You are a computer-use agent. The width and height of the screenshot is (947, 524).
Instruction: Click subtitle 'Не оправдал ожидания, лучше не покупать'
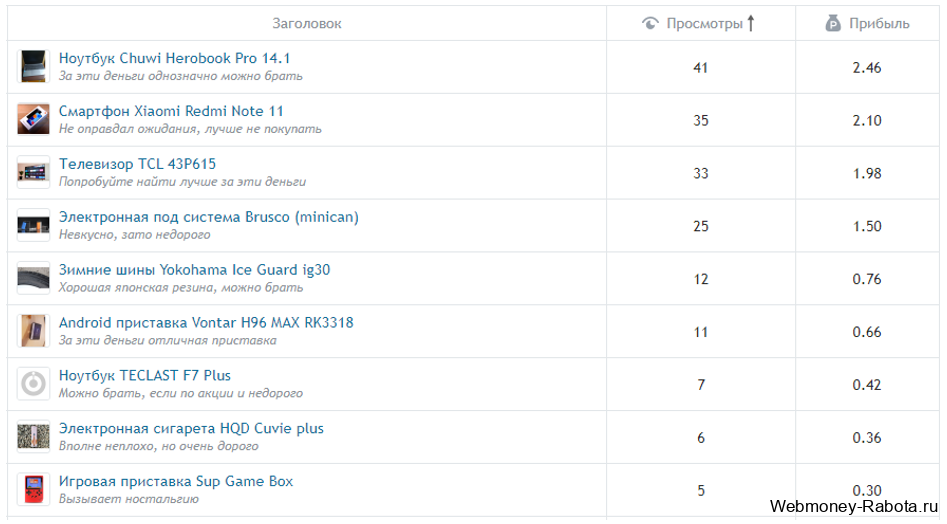tap(190, 129)
